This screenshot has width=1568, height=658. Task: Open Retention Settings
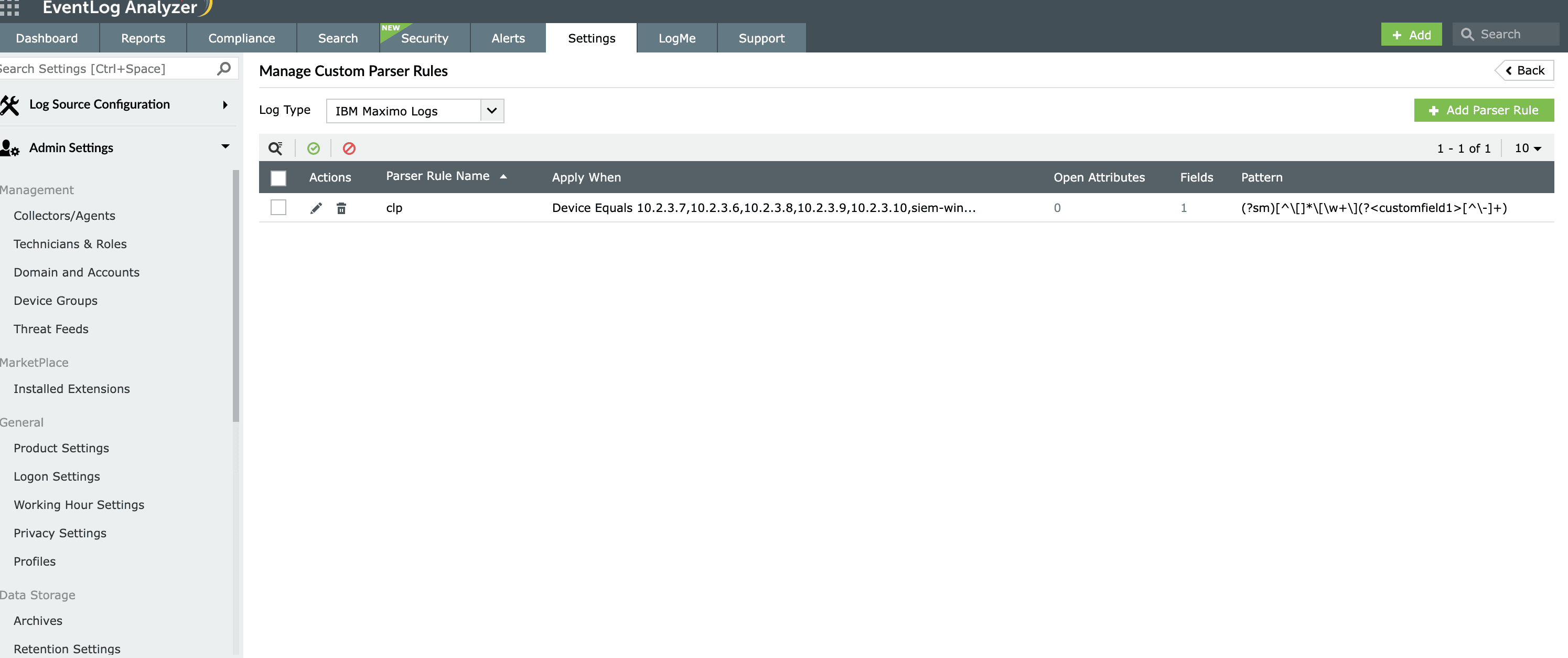click(x=67, y=649)
